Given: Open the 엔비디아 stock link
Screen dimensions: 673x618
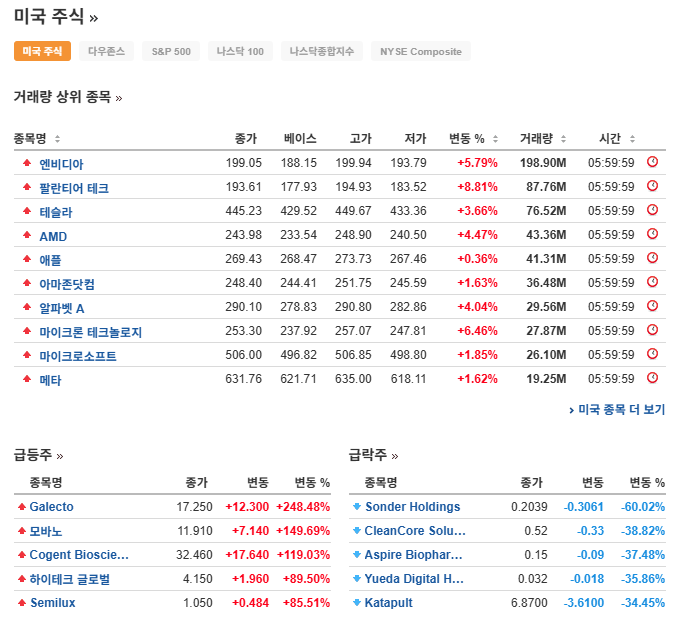Looking at the screenshot, I should [61, 164].
